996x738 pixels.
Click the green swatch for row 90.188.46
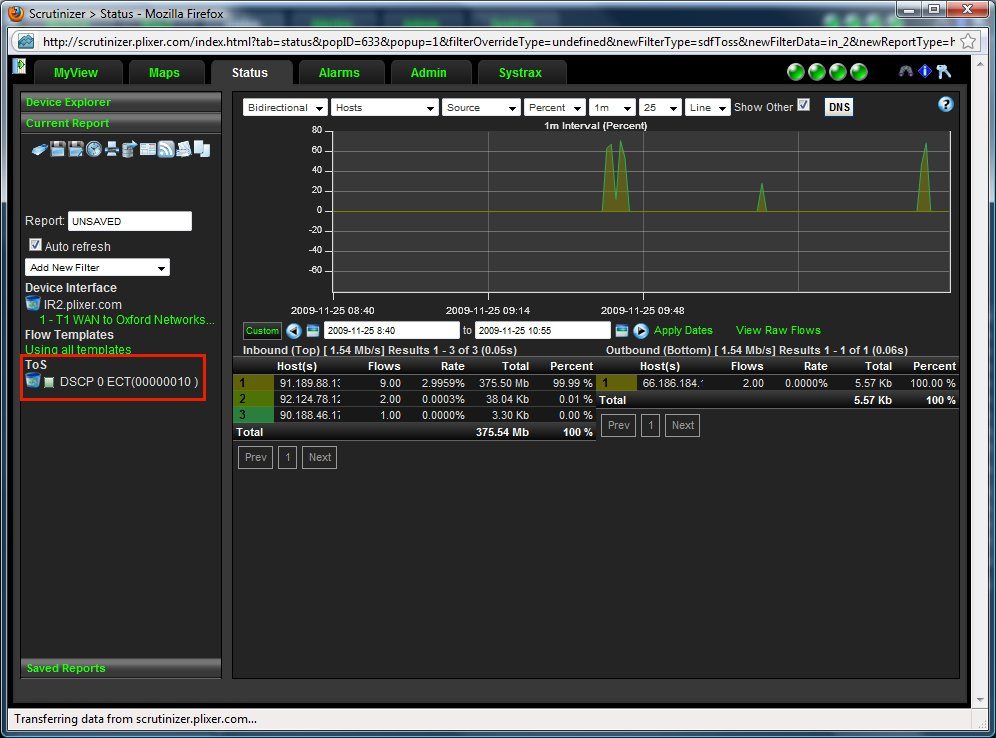pyautogui.click(x=254, y=415)
